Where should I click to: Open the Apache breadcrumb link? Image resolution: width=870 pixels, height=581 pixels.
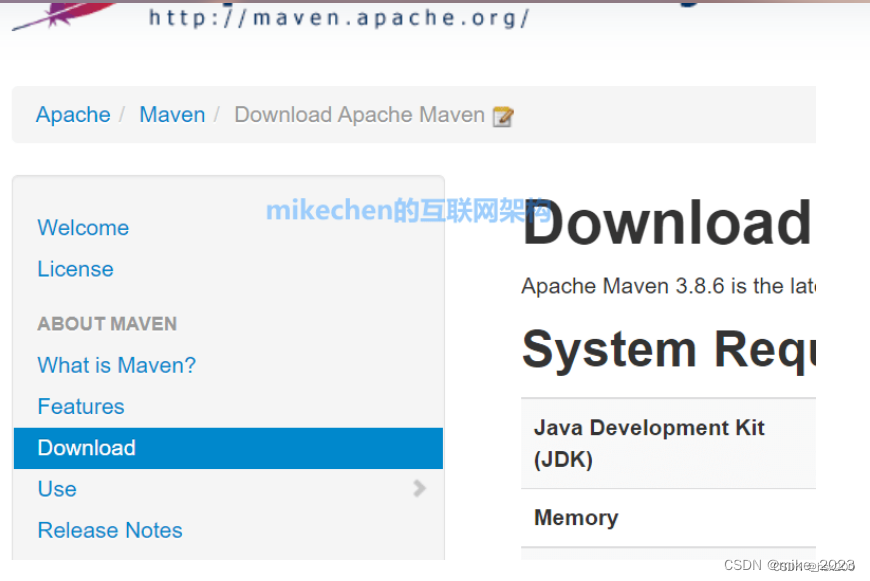click(x=72, y=115)
